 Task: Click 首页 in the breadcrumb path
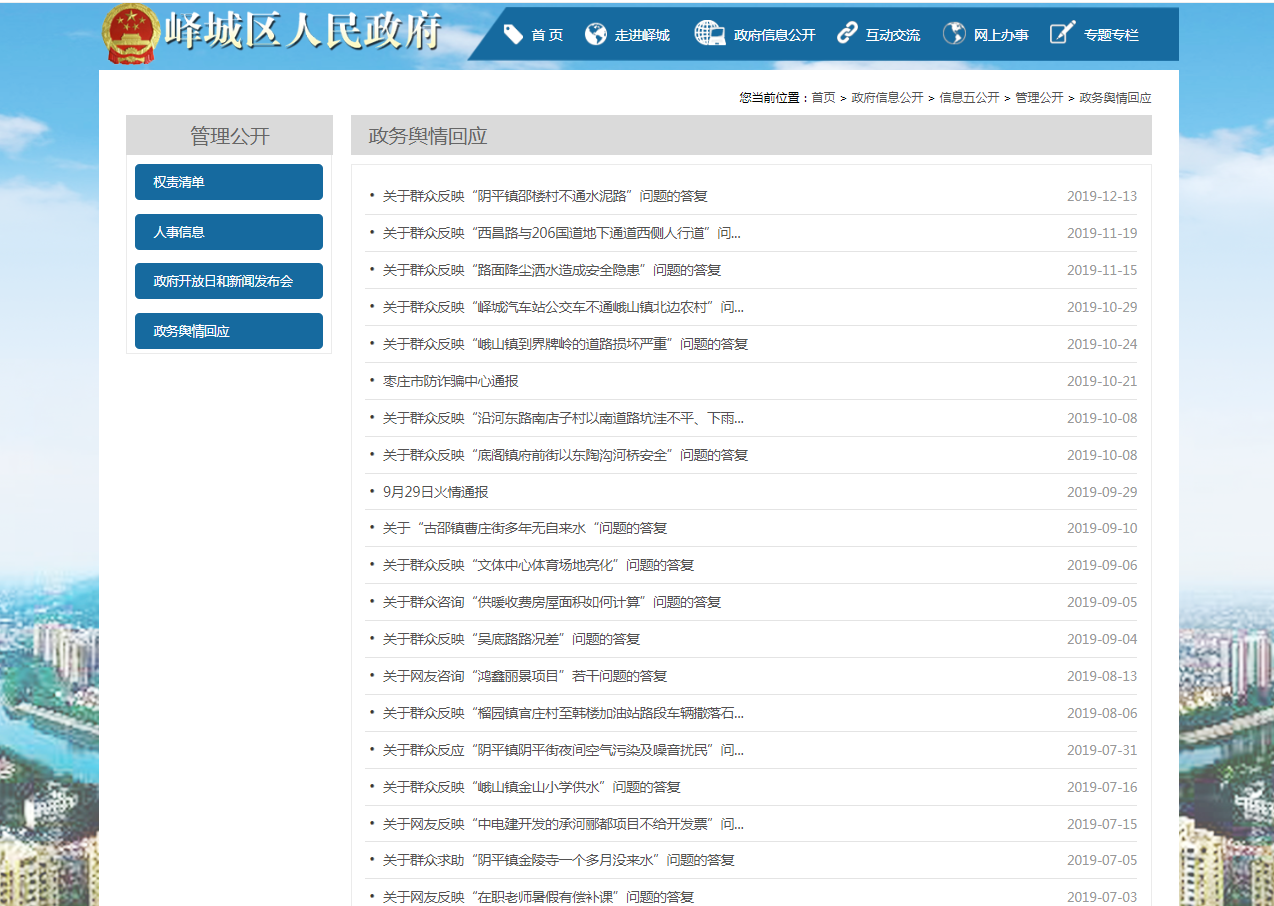(x=823, y=98)
